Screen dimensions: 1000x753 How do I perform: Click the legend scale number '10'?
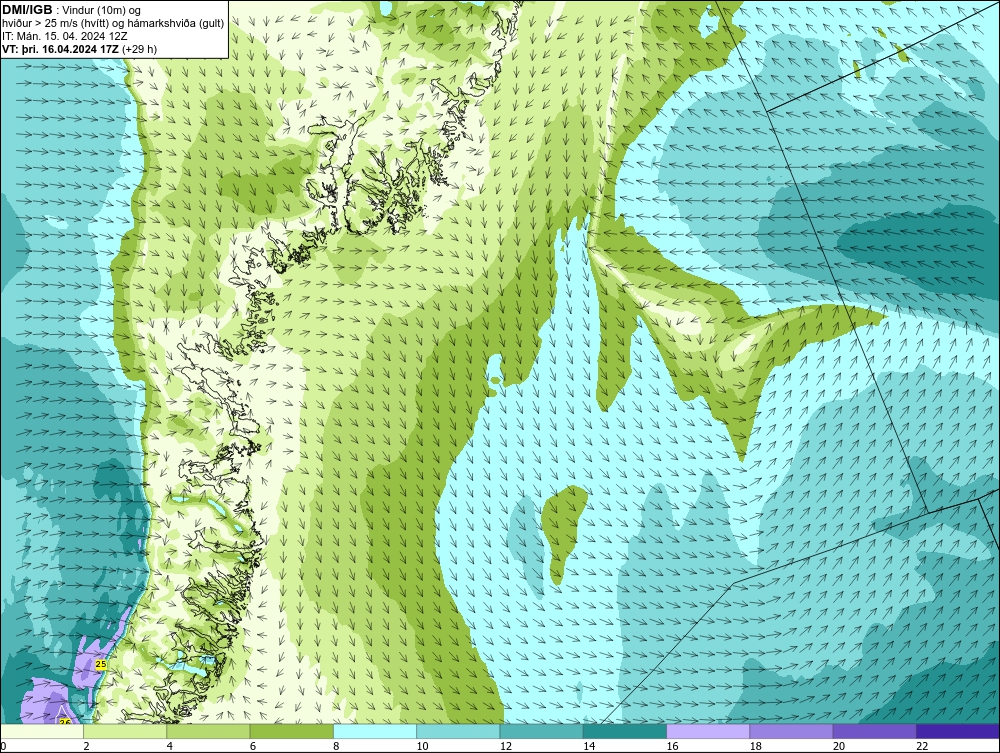422,747
